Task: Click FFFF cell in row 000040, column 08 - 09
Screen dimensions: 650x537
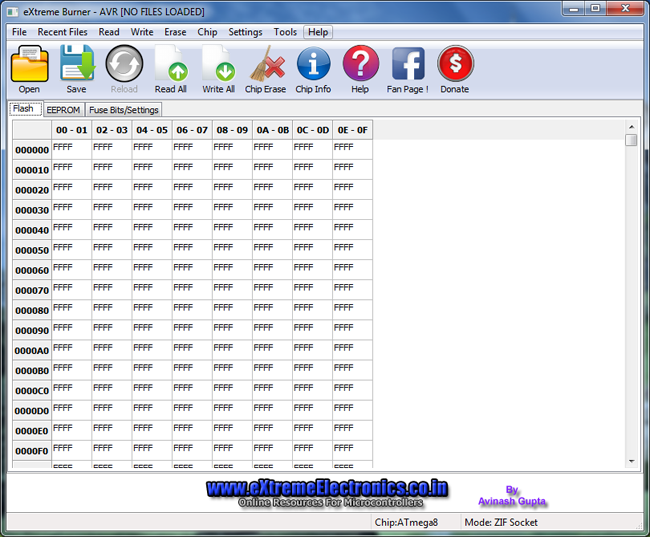Action: (232, 230)
